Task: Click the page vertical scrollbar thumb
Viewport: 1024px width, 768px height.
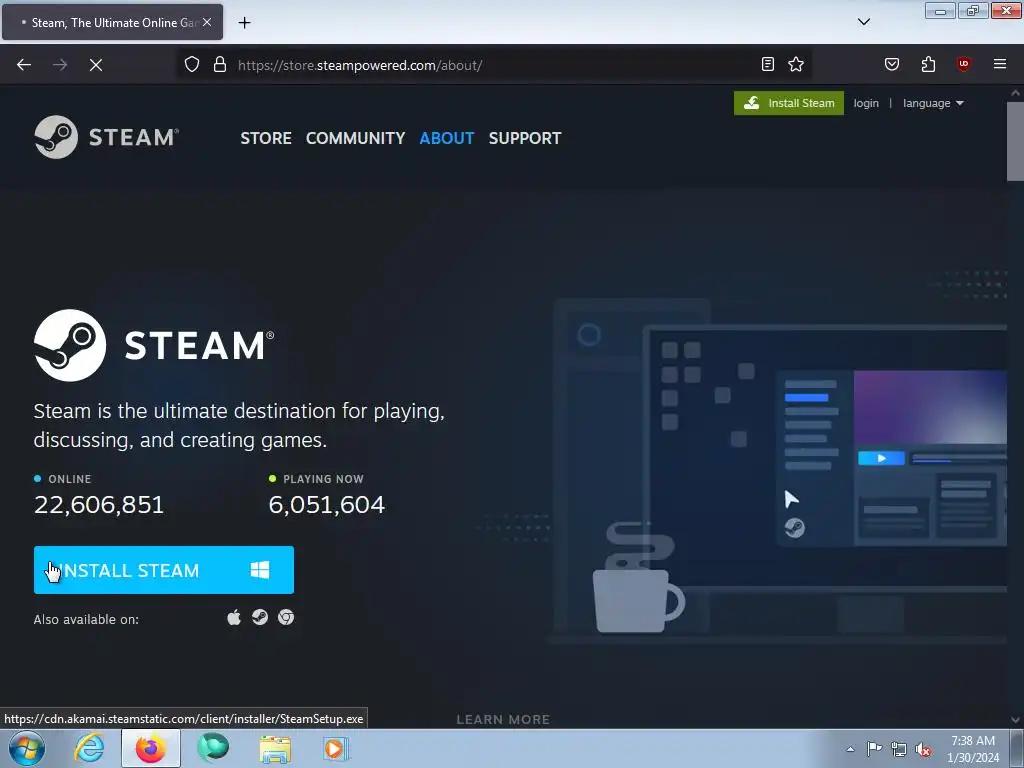Action: point(1015,140)
